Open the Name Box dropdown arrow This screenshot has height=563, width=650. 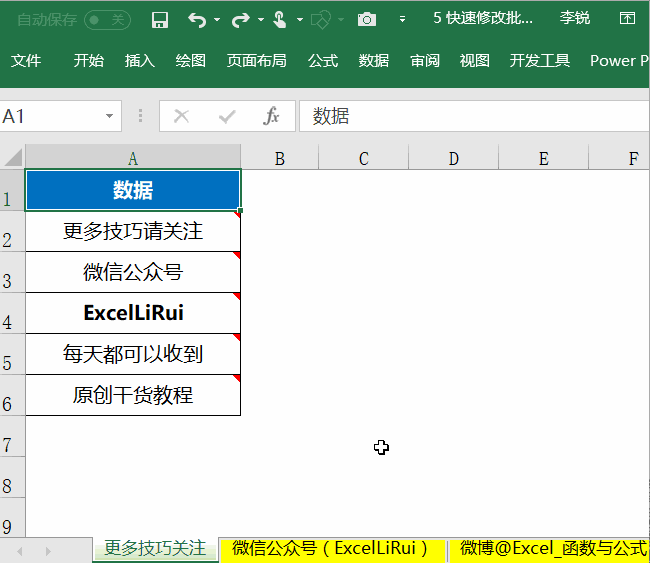pos(109,116)
